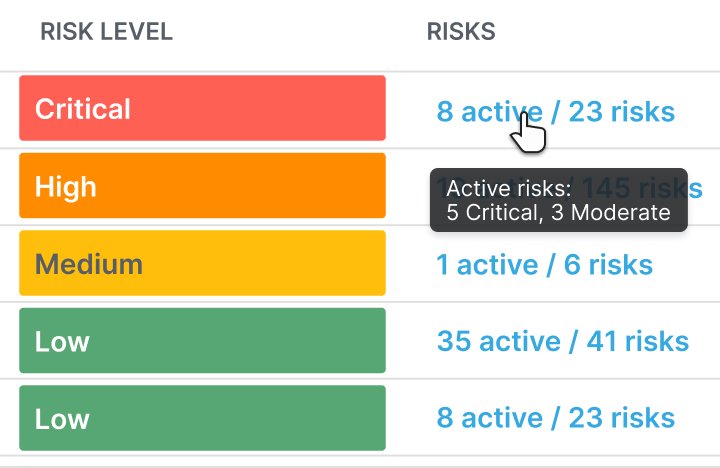
Task: Select the Low badge beside 35 active
Action: [202, 341]
